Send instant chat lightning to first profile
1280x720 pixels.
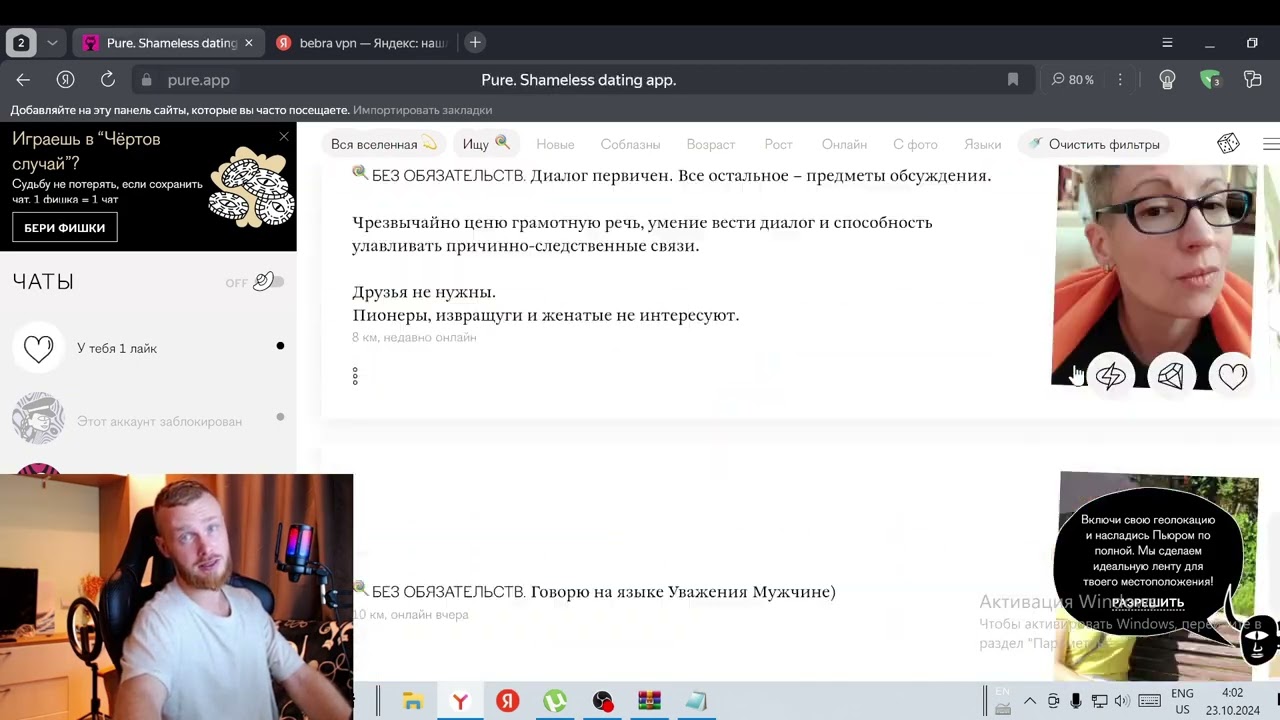tap(1111, 376)
